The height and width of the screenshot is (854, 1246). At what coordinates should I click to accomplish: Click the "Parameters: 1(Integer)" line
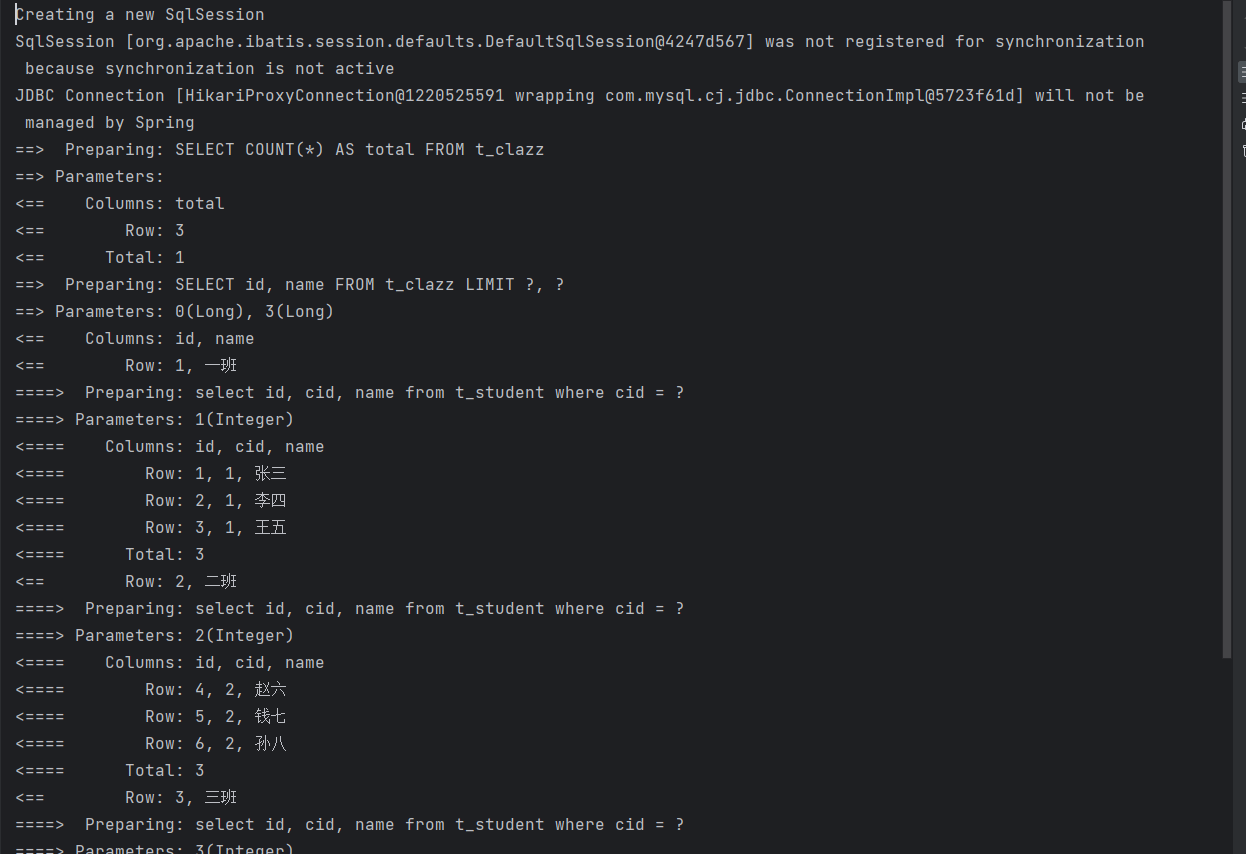click(184, 420)
